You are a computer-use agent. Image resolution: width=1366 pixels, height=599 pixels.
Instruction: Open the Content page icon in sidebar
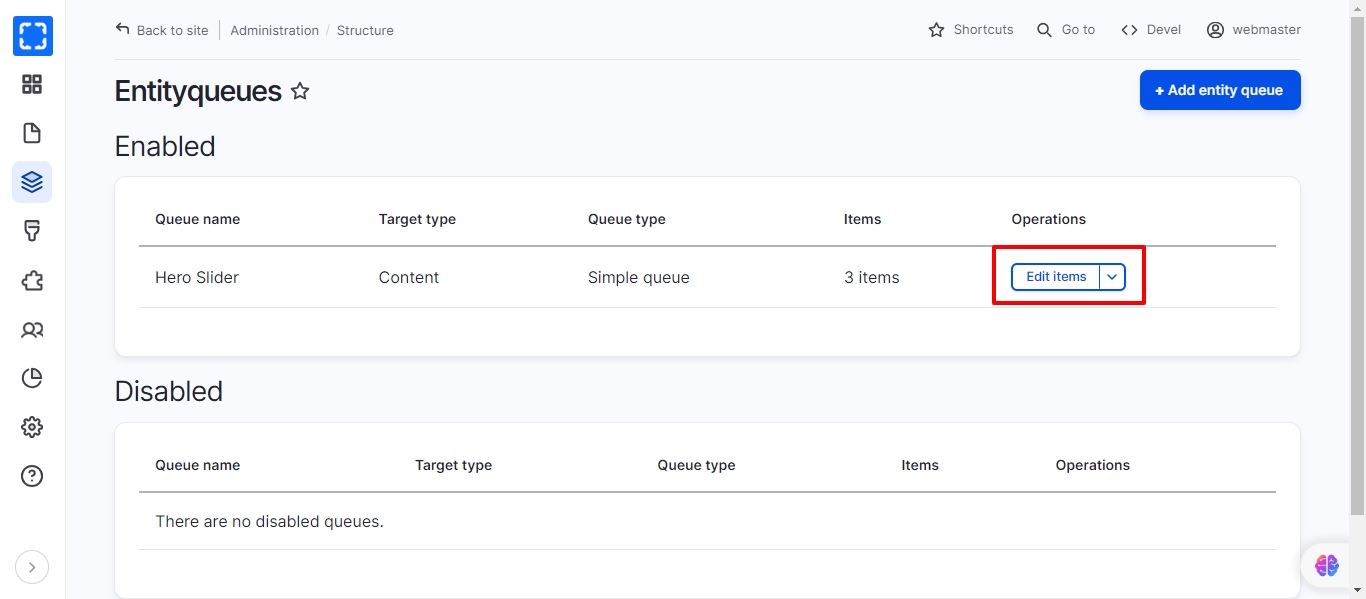pyautogui.click(x=32, y=133)
